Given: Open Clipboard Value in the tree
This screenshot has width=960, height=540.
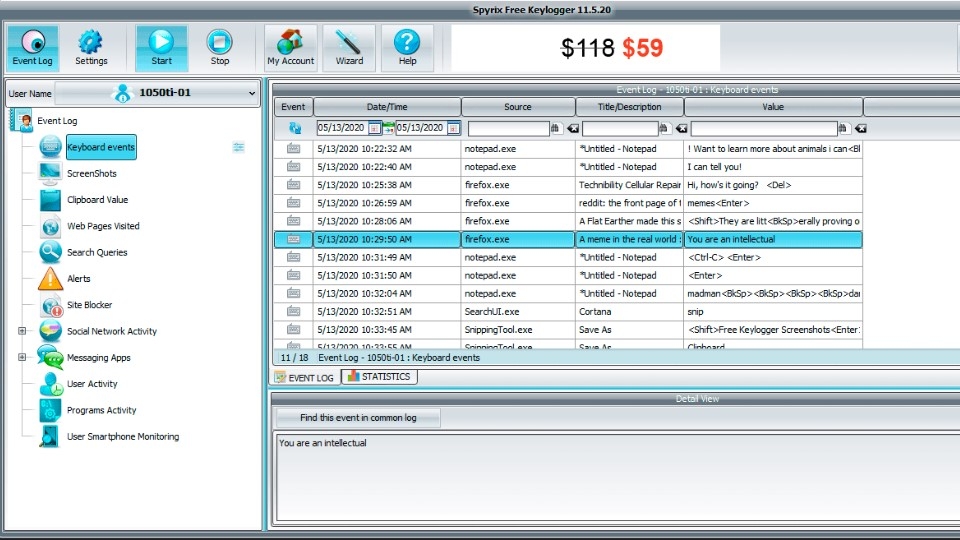Looking at the screenshot, I should pyautogui.click(x=97, y=200).
